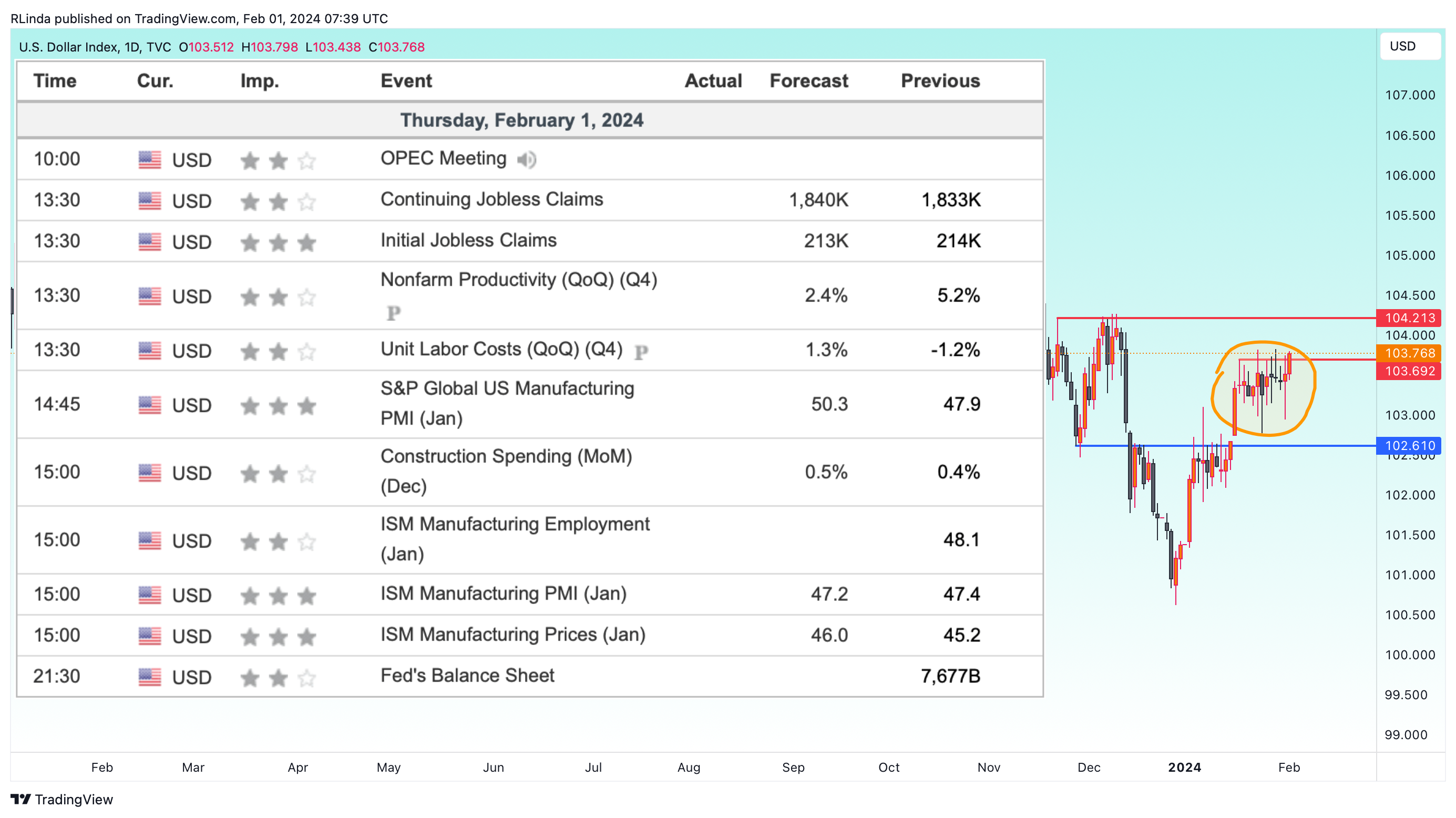
Task: Click importance stars for Unit Labor Costs
Action: tap(278, 352)
